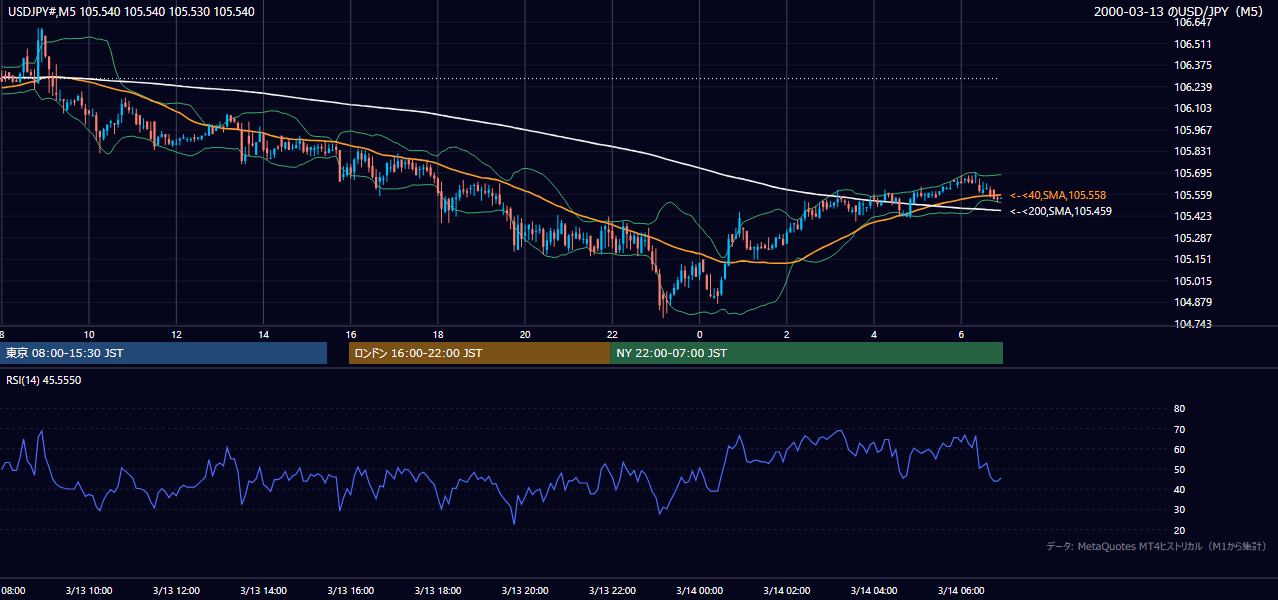Click RSI scale level 30
The width and height of the screenshot is (1278, 600).
(x=1179, y=510)
